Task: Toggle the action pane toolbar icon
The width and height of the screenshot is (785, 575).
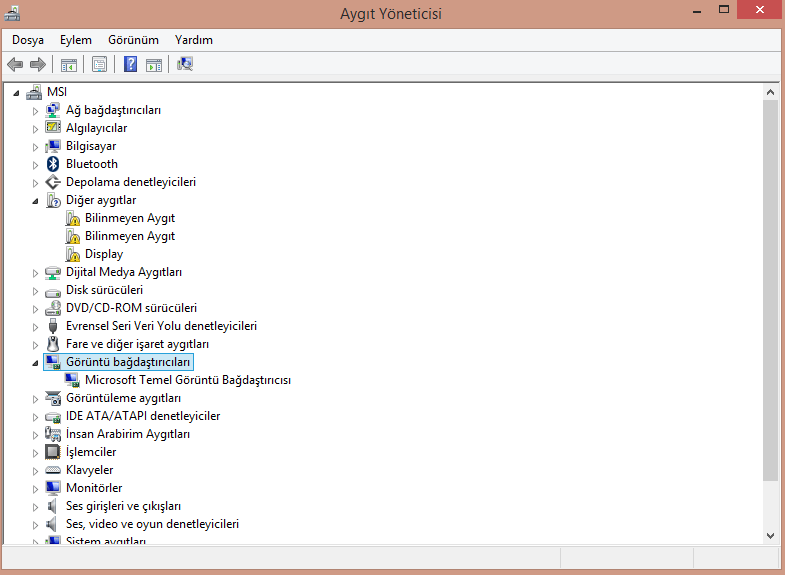Action: click(154, 65)
